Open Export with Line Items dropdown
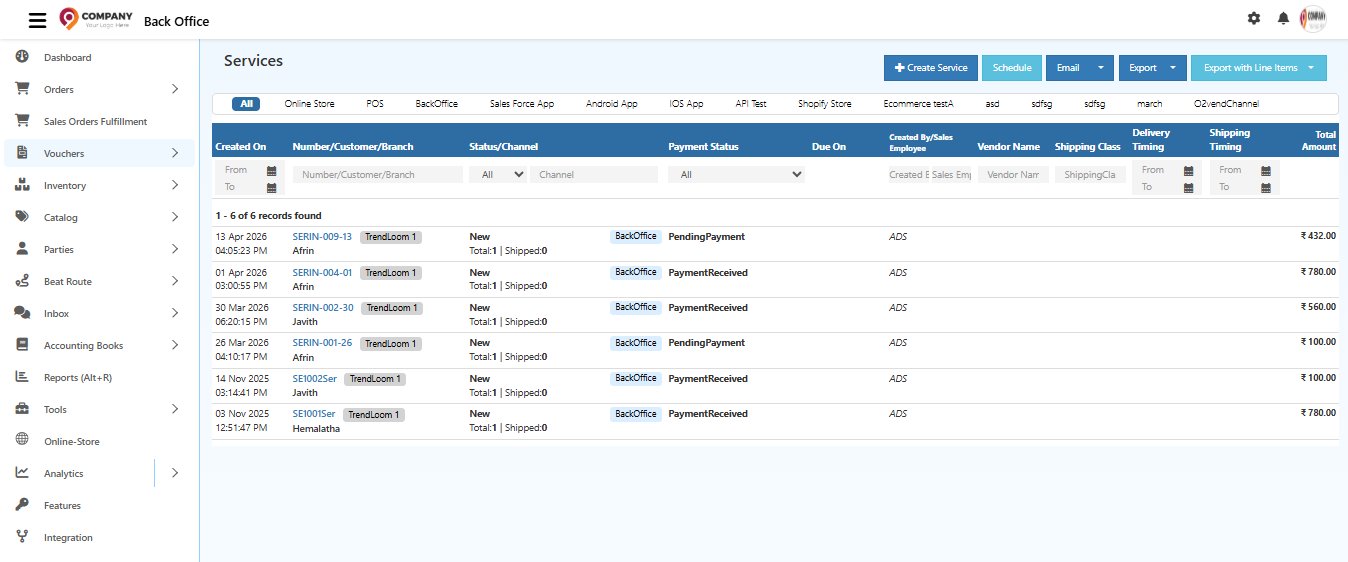The image size is (1348, 562). [1259, 68]
